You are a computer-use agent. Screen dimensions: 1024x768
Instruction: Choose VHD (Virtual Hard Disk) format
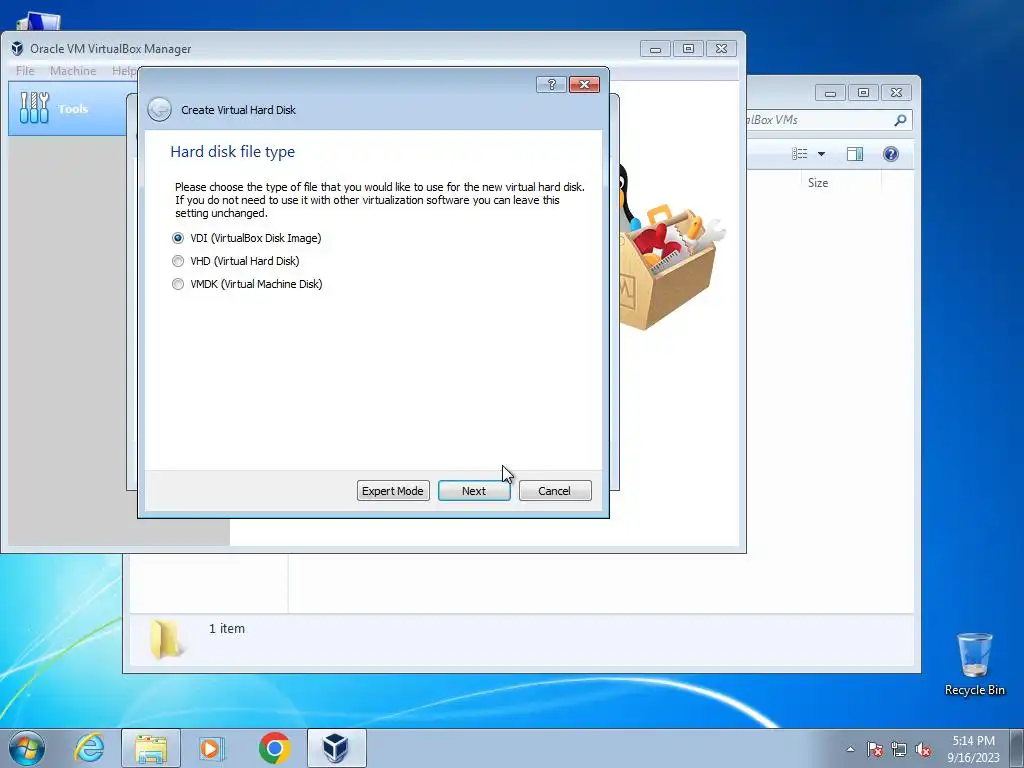click(236, 261)
